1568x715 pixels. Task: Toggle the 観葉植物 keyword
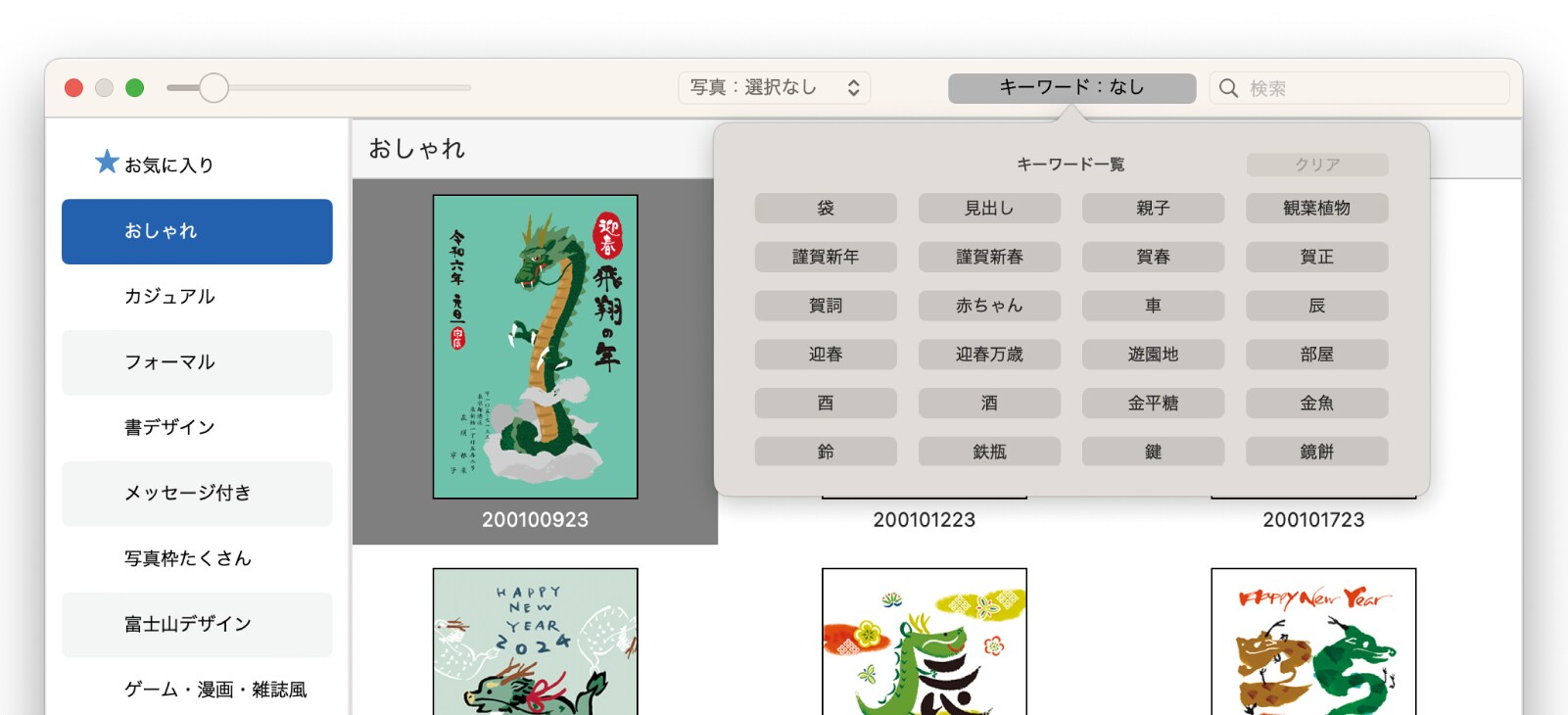(x=1317, y=208)
